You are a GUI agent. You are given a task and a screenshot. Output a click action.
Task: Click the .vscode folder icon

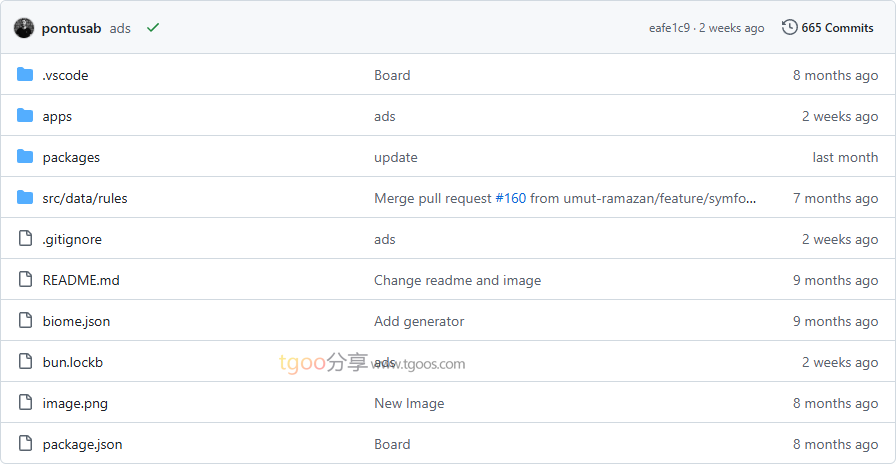pos(25,75)
